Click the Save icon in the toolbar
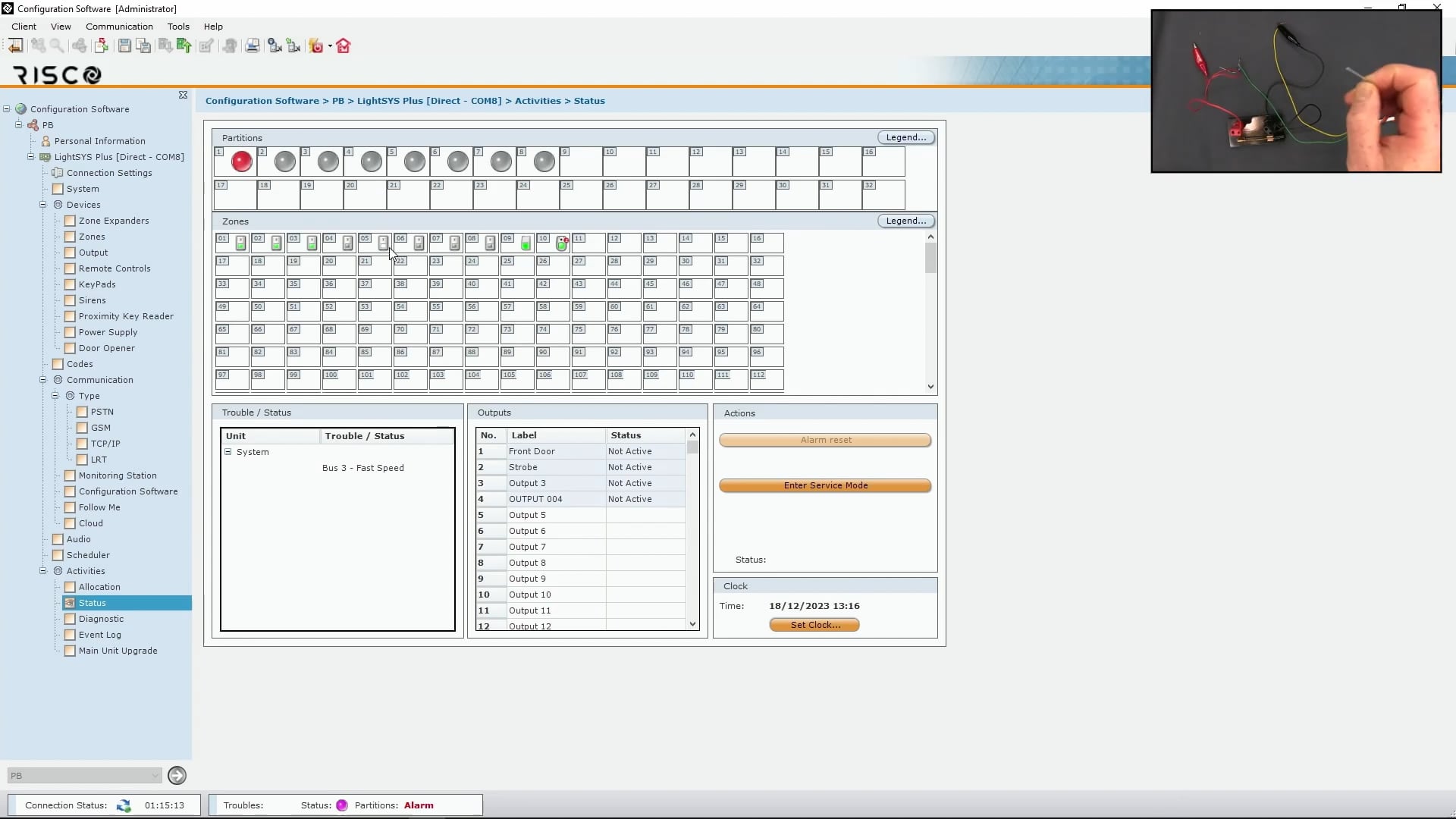 (124, 45)
